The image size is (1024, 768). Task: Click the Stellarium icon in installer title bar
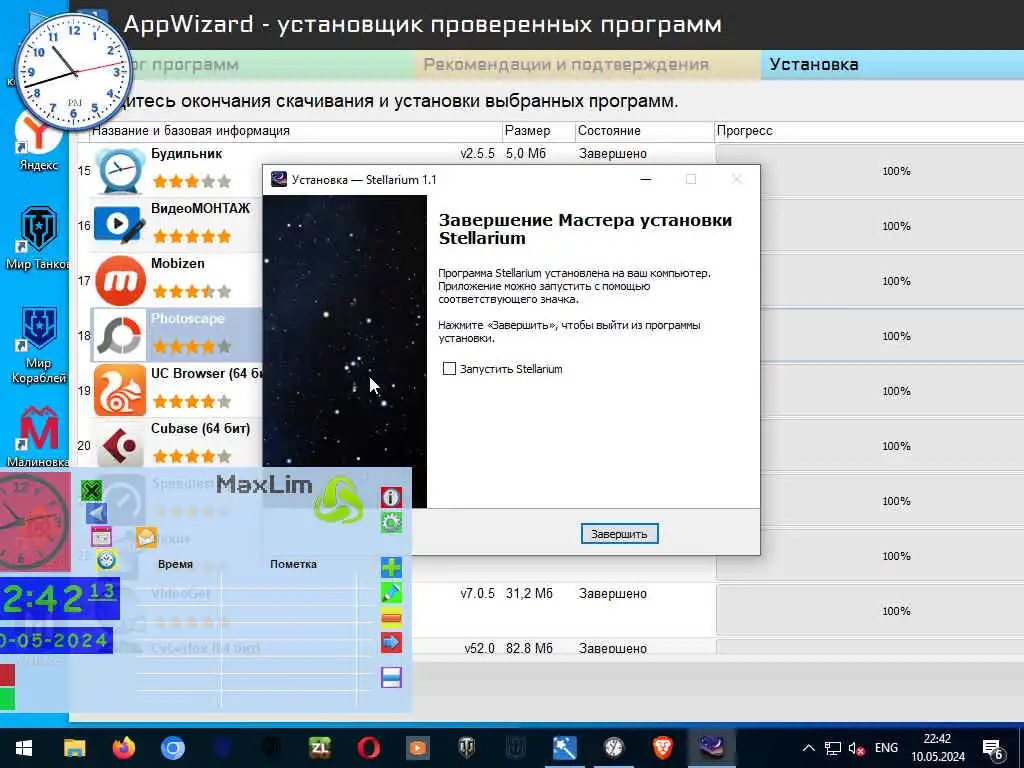(x=279, y=180)
